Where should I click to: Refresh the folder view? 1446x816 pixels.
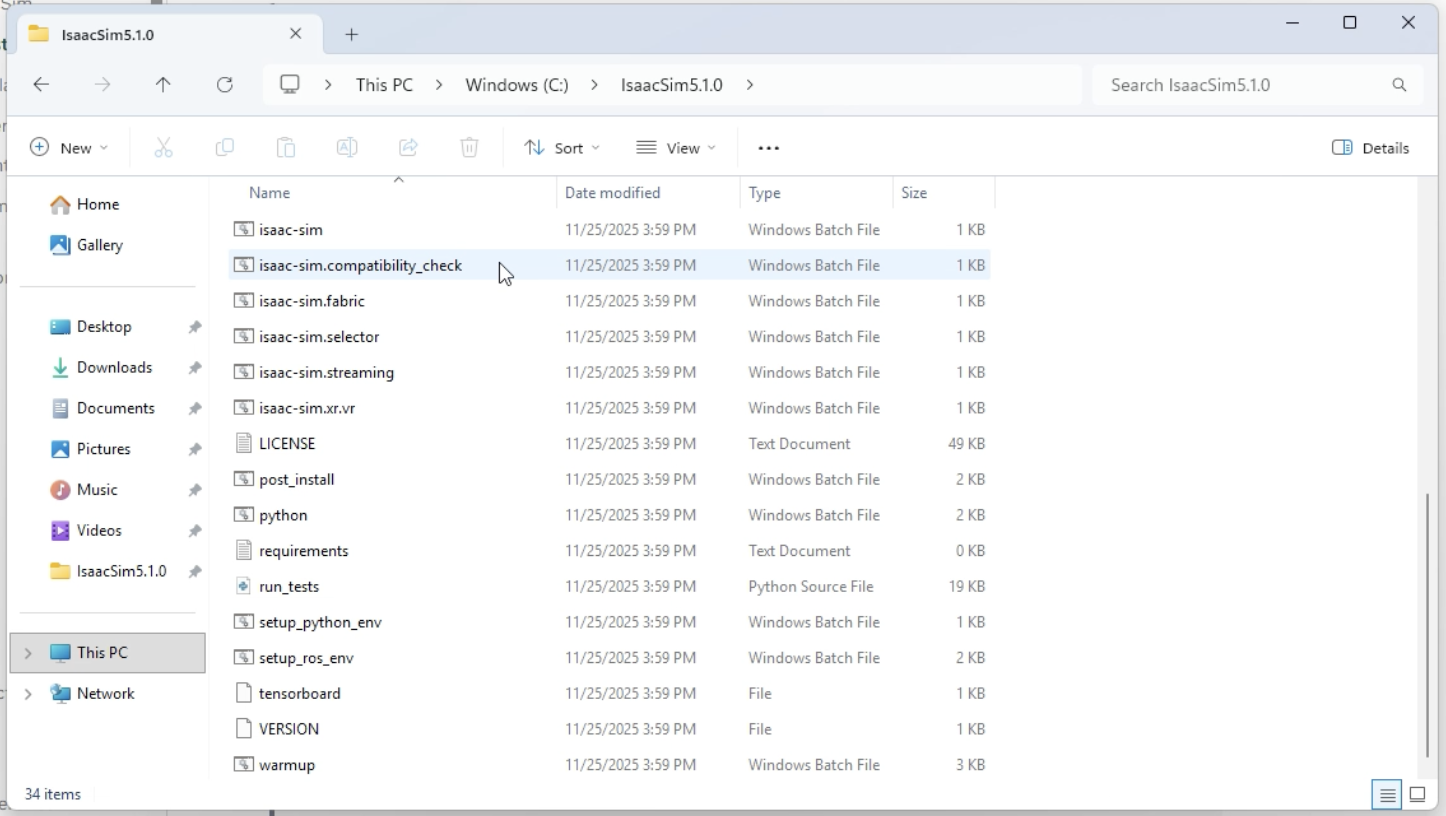[x=224, y=84]
